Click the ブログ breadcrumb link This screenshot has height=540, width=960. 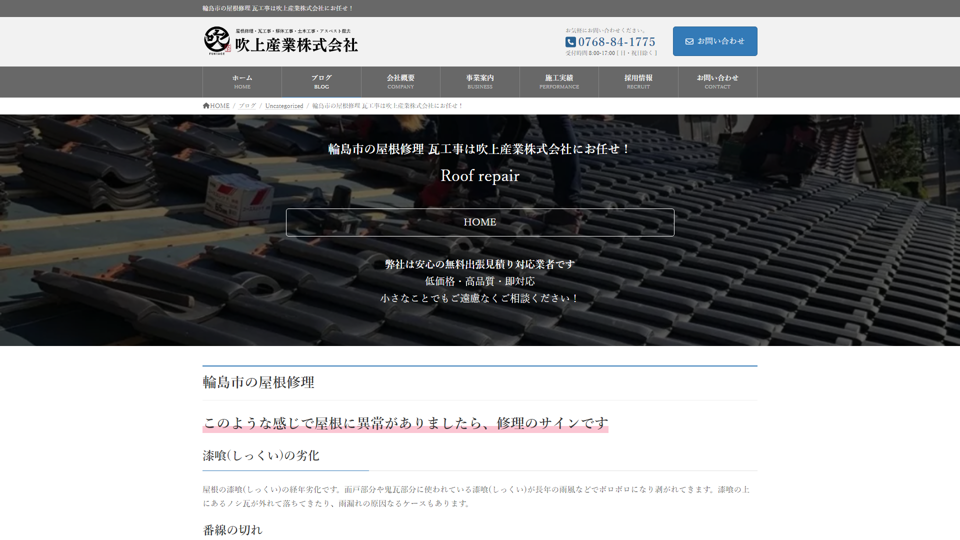coord(247,106)
